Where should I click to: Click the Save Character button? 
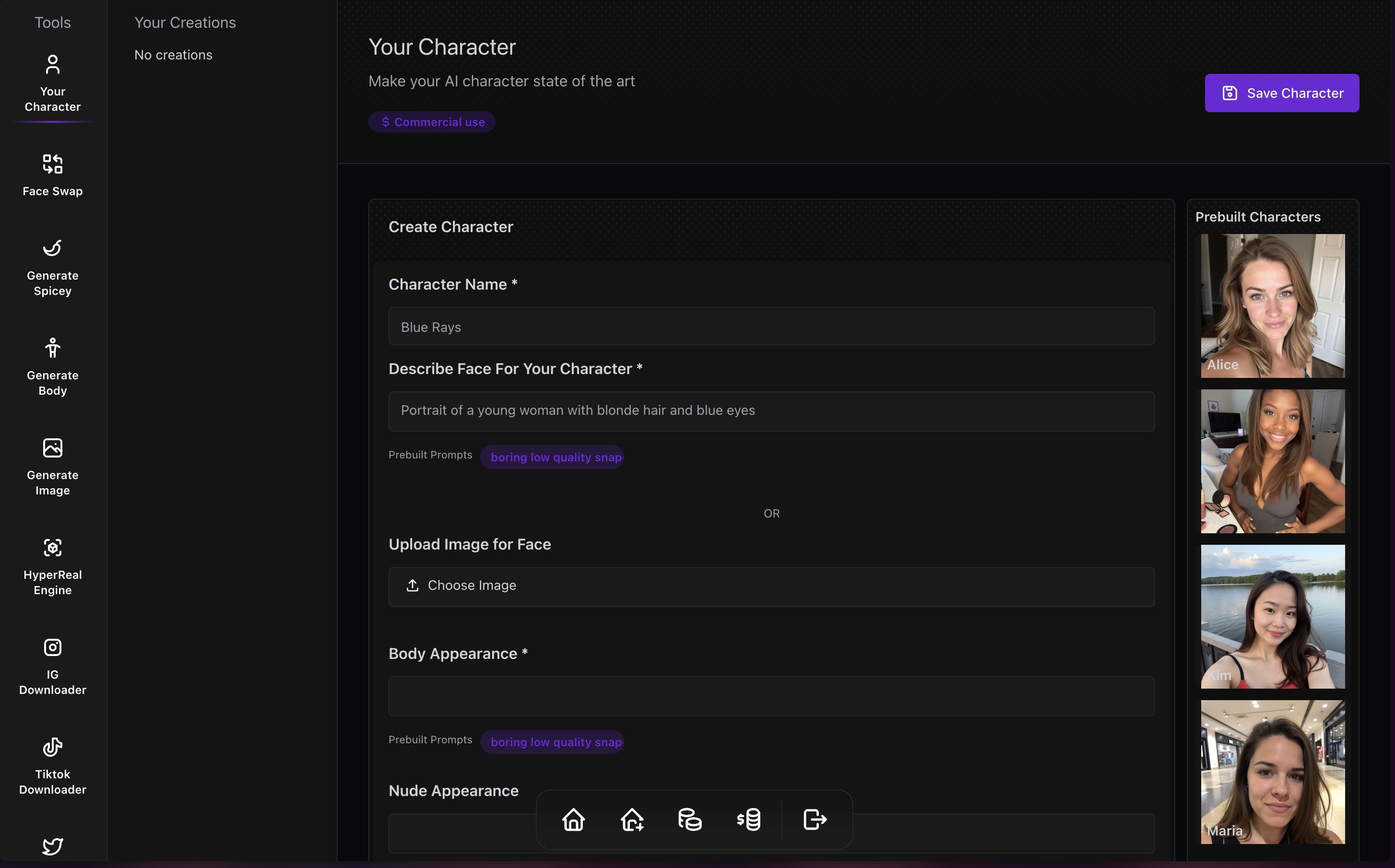pyautogui.click(x=1281, y=93)
